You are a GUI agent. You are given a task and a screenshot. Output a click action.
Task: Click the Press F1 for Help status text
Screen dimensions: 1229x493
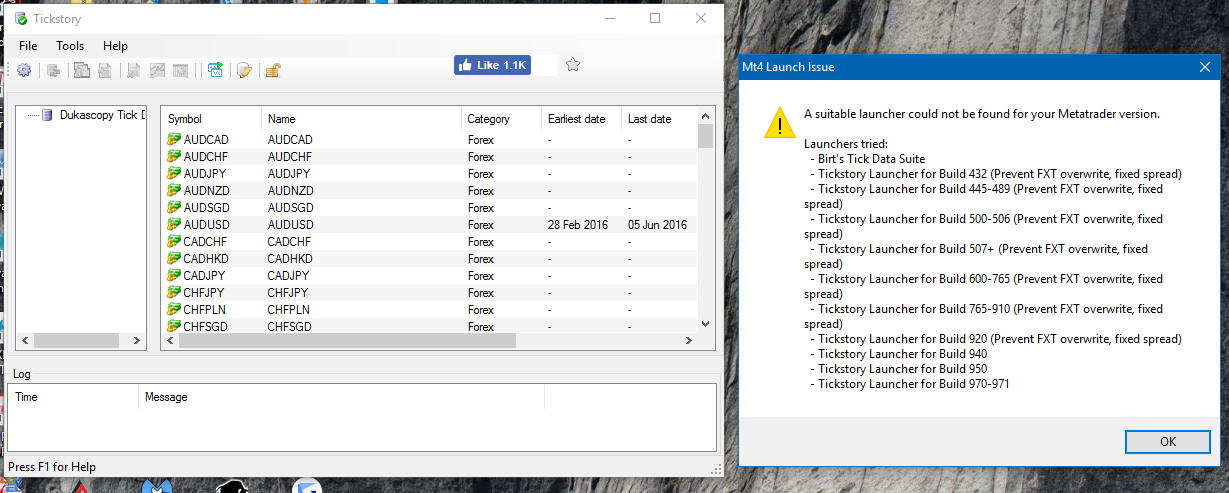[52, 467]
